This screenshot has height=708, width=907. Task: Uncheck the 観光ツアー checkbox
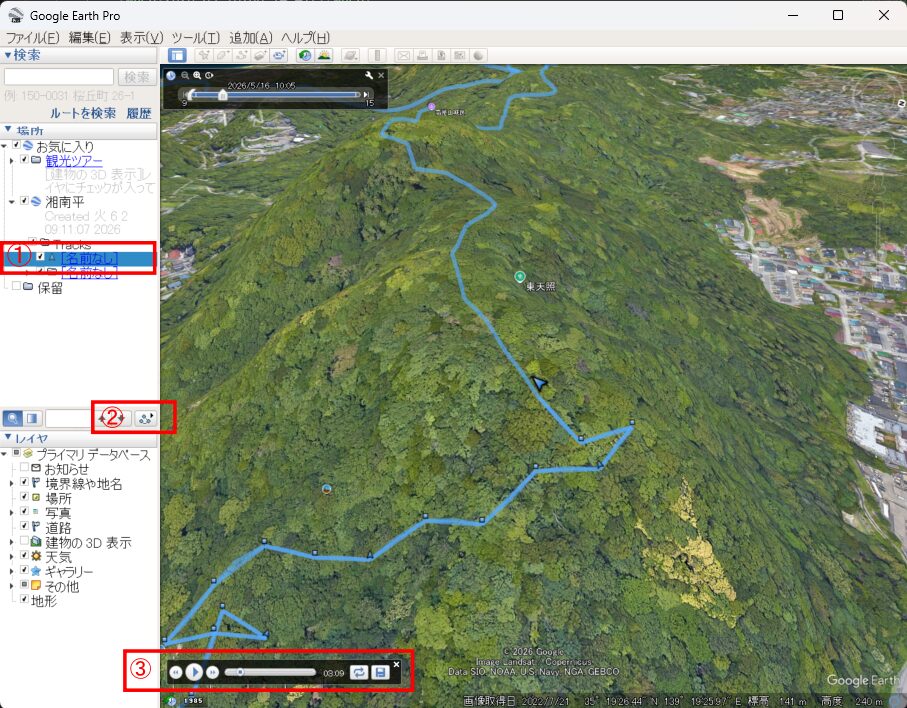(24, 159)
